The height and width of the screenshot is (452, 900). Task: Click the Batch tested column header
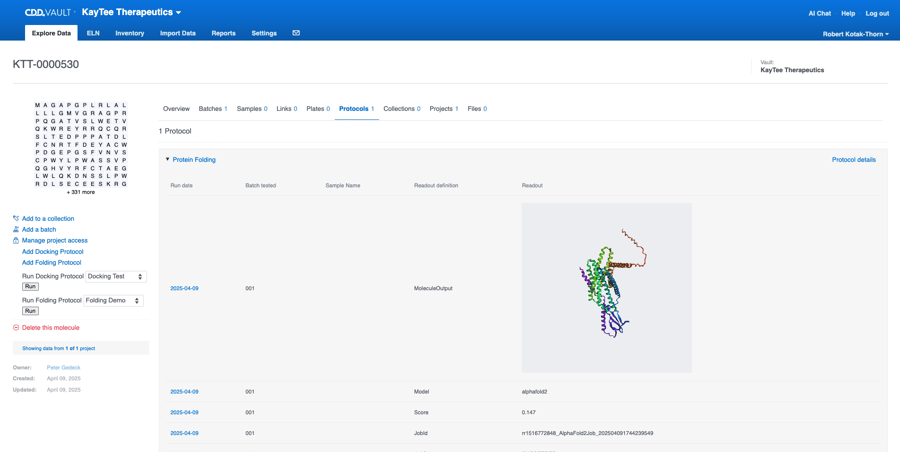[x=261, y=186]
